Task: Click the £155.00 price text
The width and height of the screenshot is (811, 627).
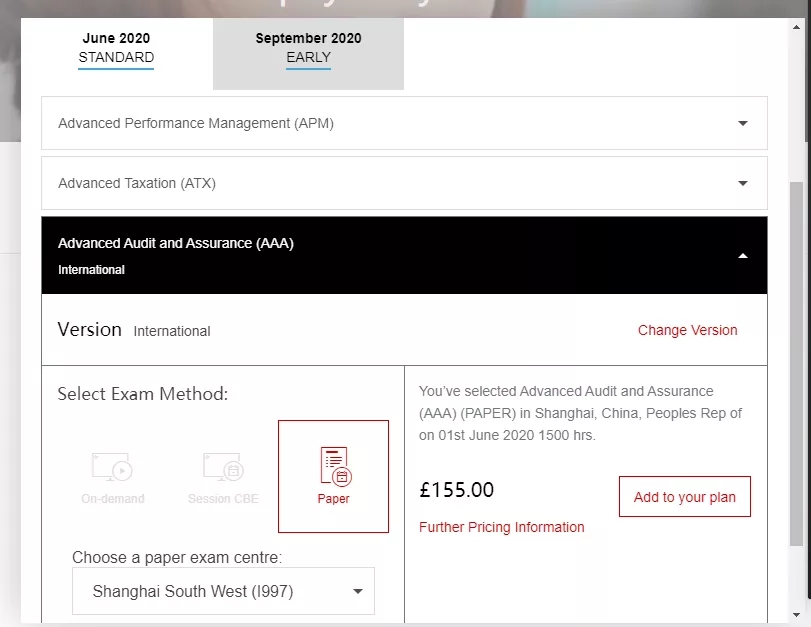Action: (456, 490)
